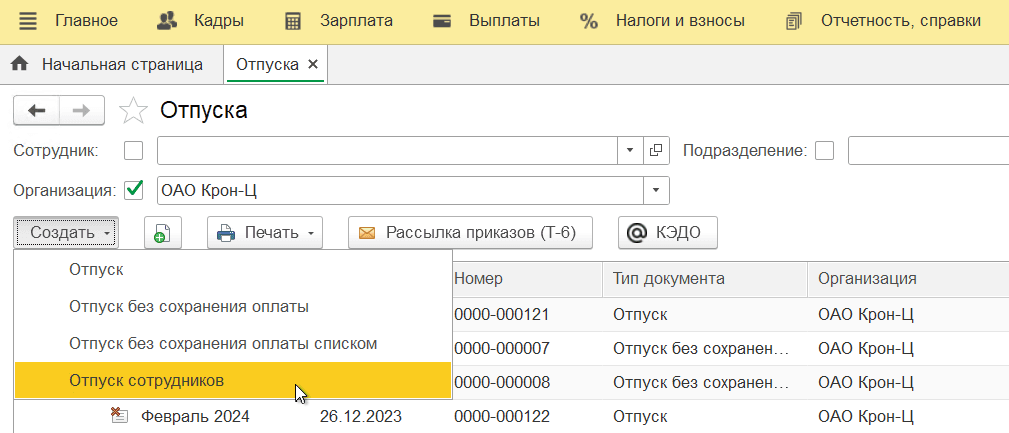This screenshot has width=1009, height=433.
Task: Select the Отпуска tab
Action: pyautogui.click(x=268, y=64)
